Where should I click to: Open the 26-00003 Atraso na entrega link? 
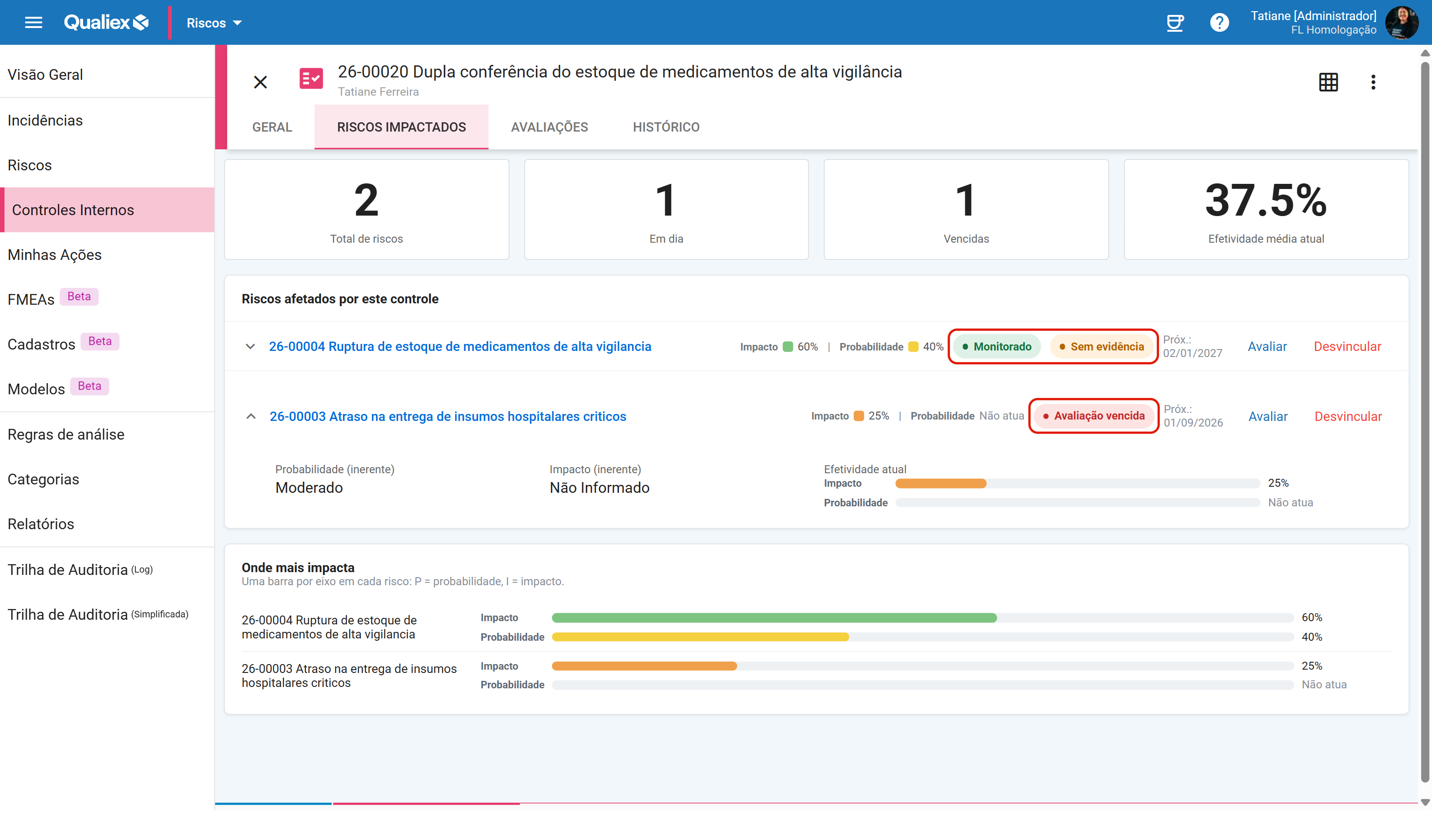448,416
